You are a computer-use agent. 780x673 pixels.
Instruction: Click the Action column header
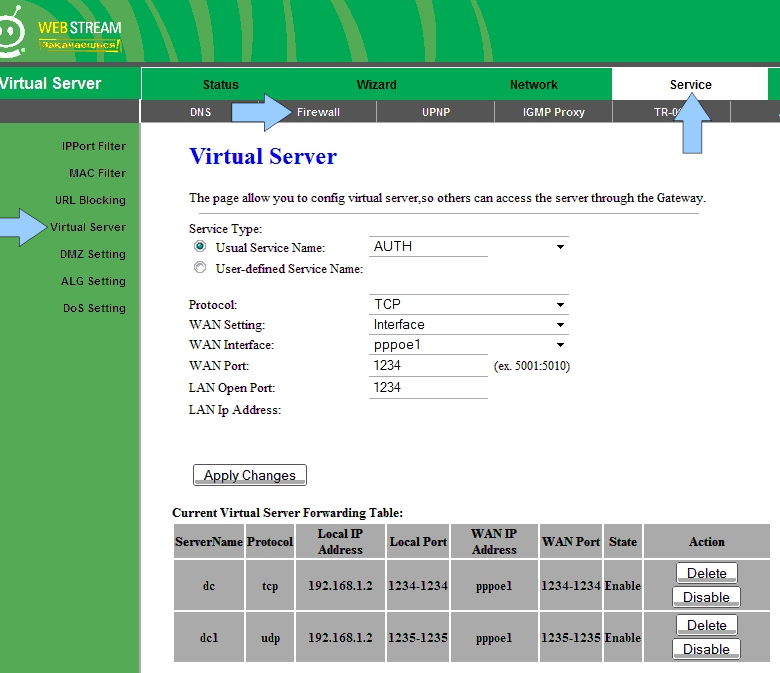[706, 541]
